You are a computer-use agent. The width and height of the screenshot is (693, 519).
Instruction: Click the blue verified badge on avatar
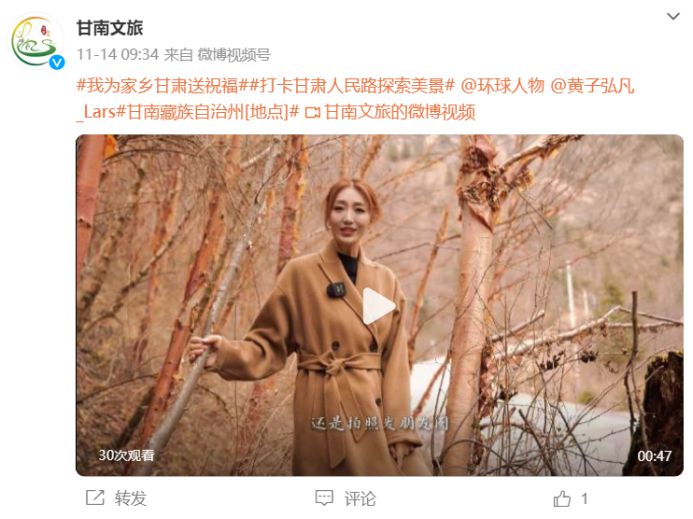click(57, 62)
